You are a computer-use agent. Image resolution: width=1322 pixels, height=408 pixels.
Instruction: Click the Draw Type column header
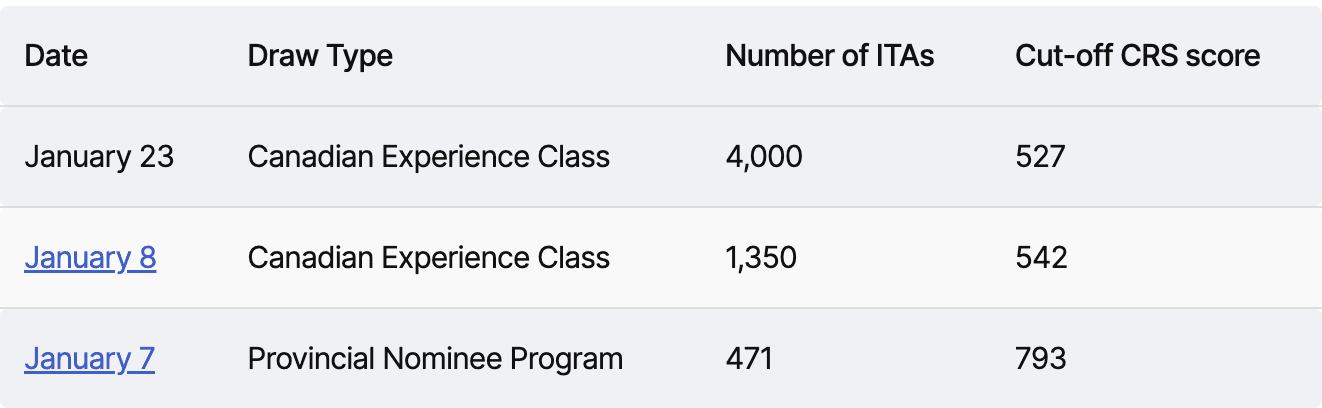(x=320, y=56)
